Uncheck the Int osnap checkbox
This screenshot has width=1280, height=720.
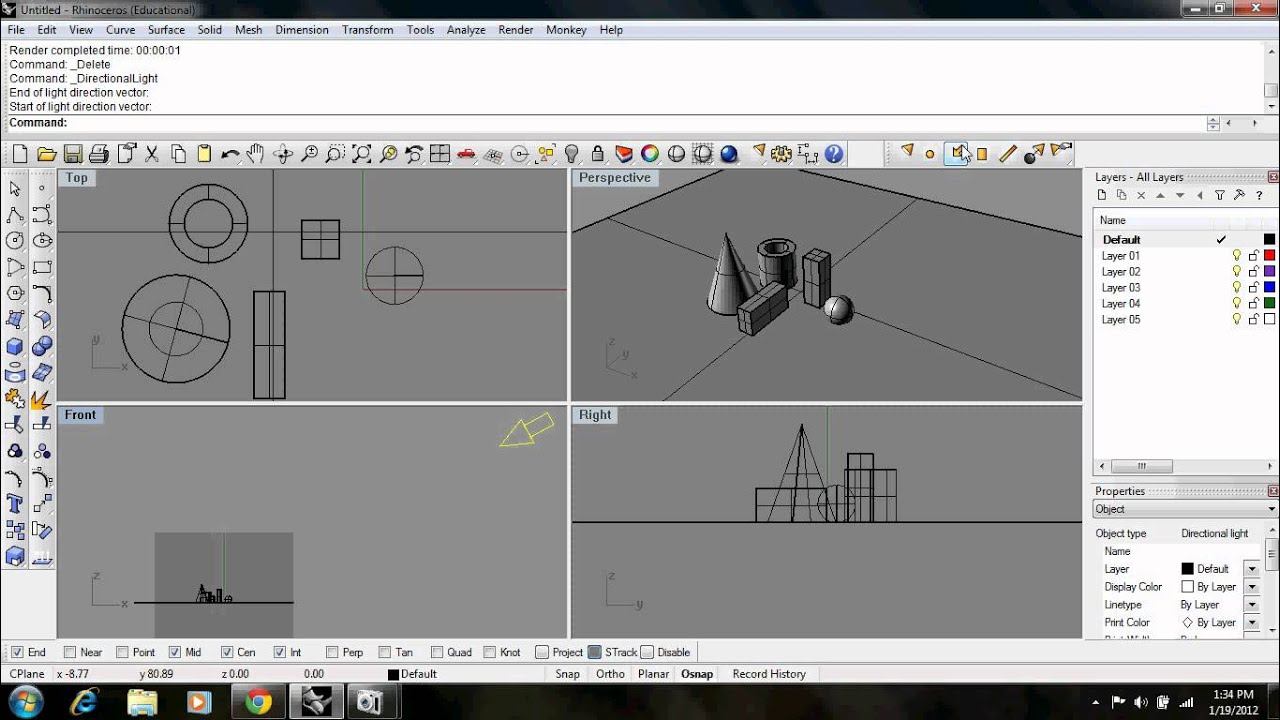click(x=280, y=652)
